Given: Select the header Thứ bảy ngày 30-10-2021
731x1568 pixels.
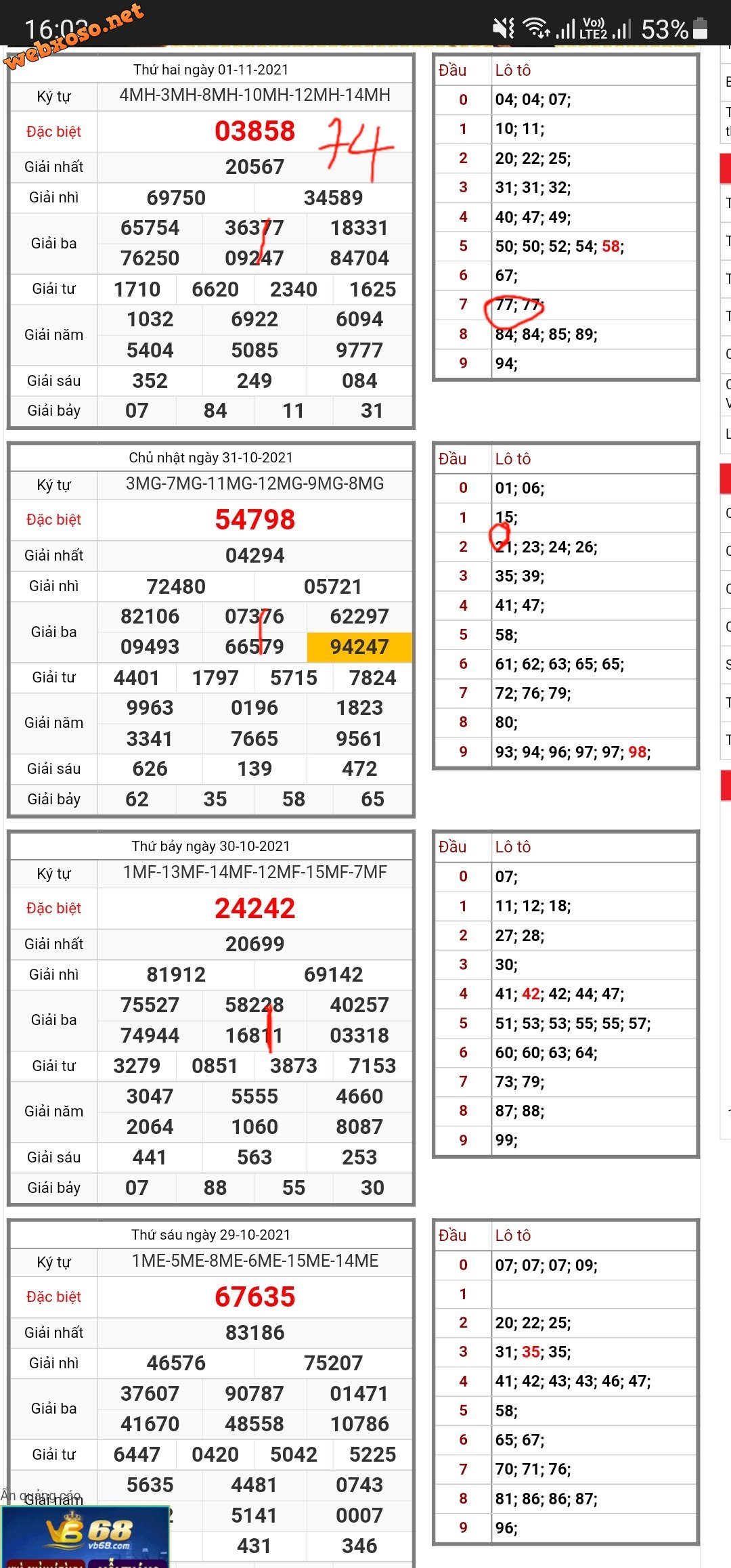Looking at the screenshot, I should click(x=211, y=846).
